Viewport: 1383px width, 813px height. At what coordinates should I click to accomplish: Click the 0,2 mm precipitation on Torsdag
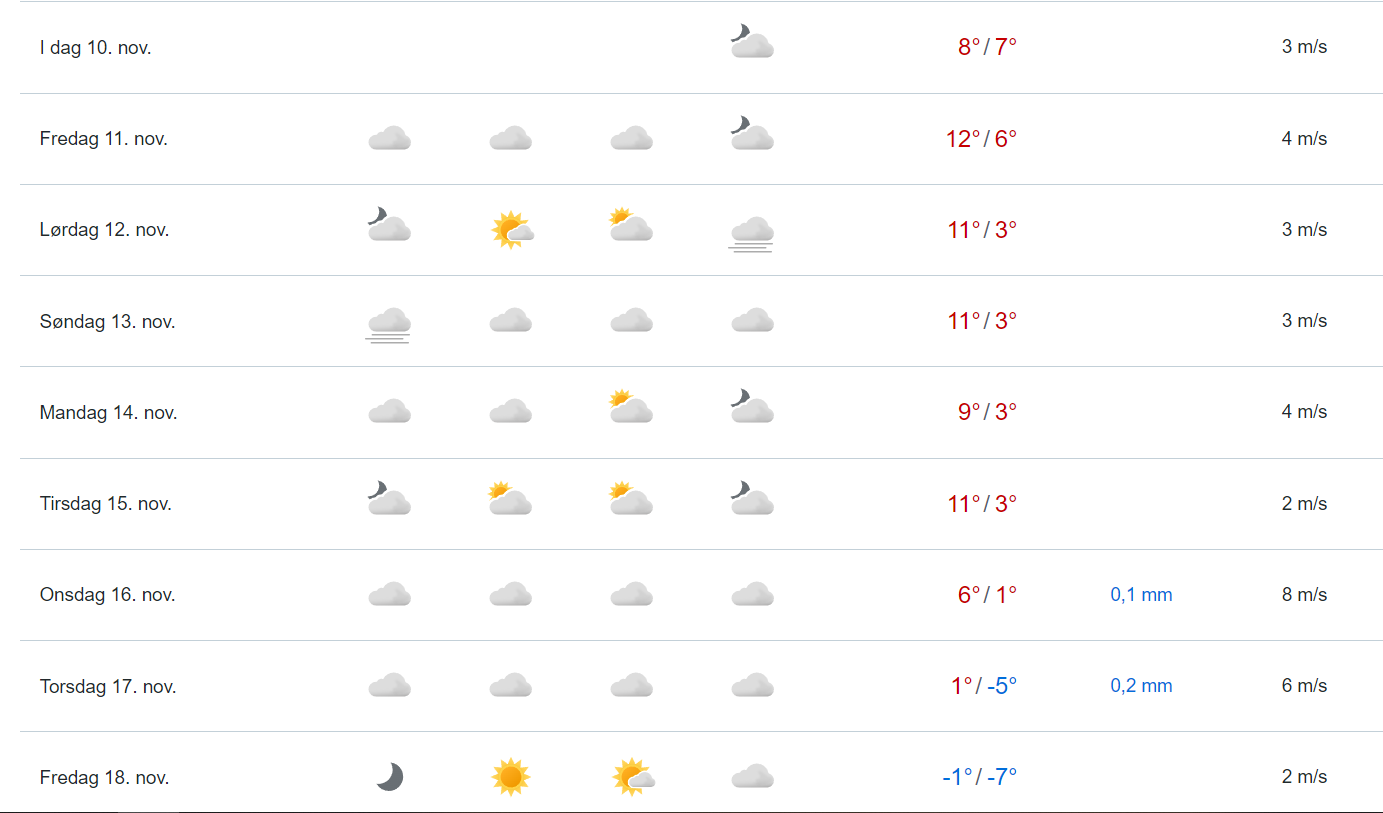point(1141,686)
